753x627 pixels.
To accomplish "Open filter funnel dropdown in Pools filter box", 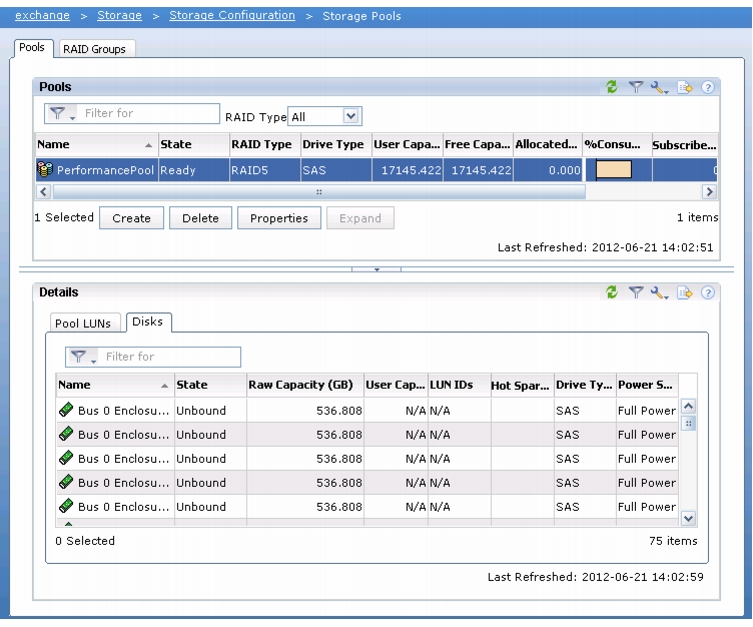I will point(62,113).
